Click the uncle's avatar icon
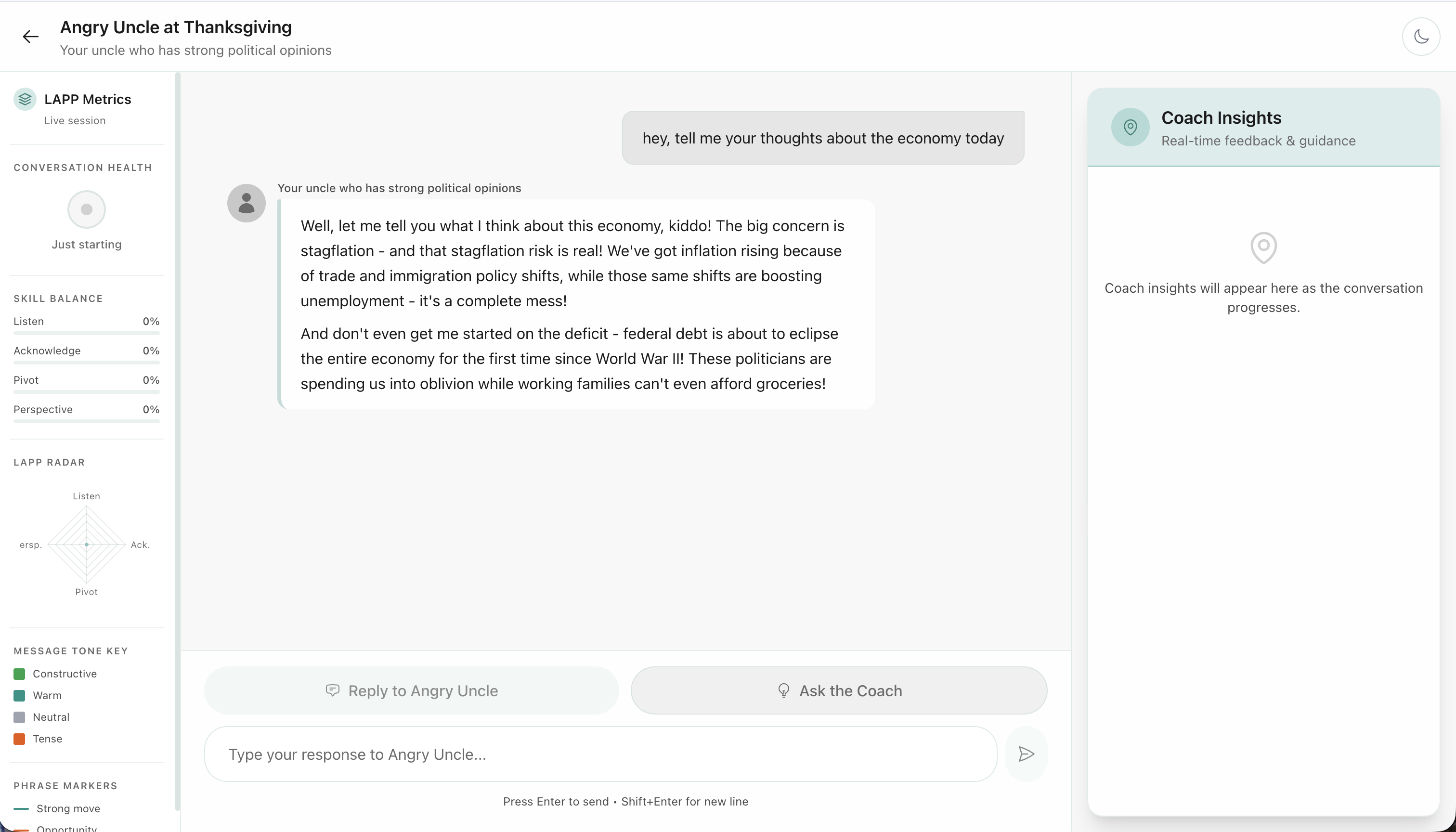The height and width of the screenshot is (832, 1456). pos(247,203)
